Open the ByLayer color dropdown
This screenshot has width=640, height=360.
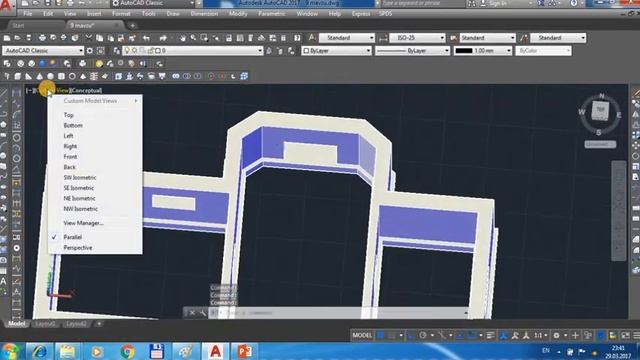[x=336, y=51]
